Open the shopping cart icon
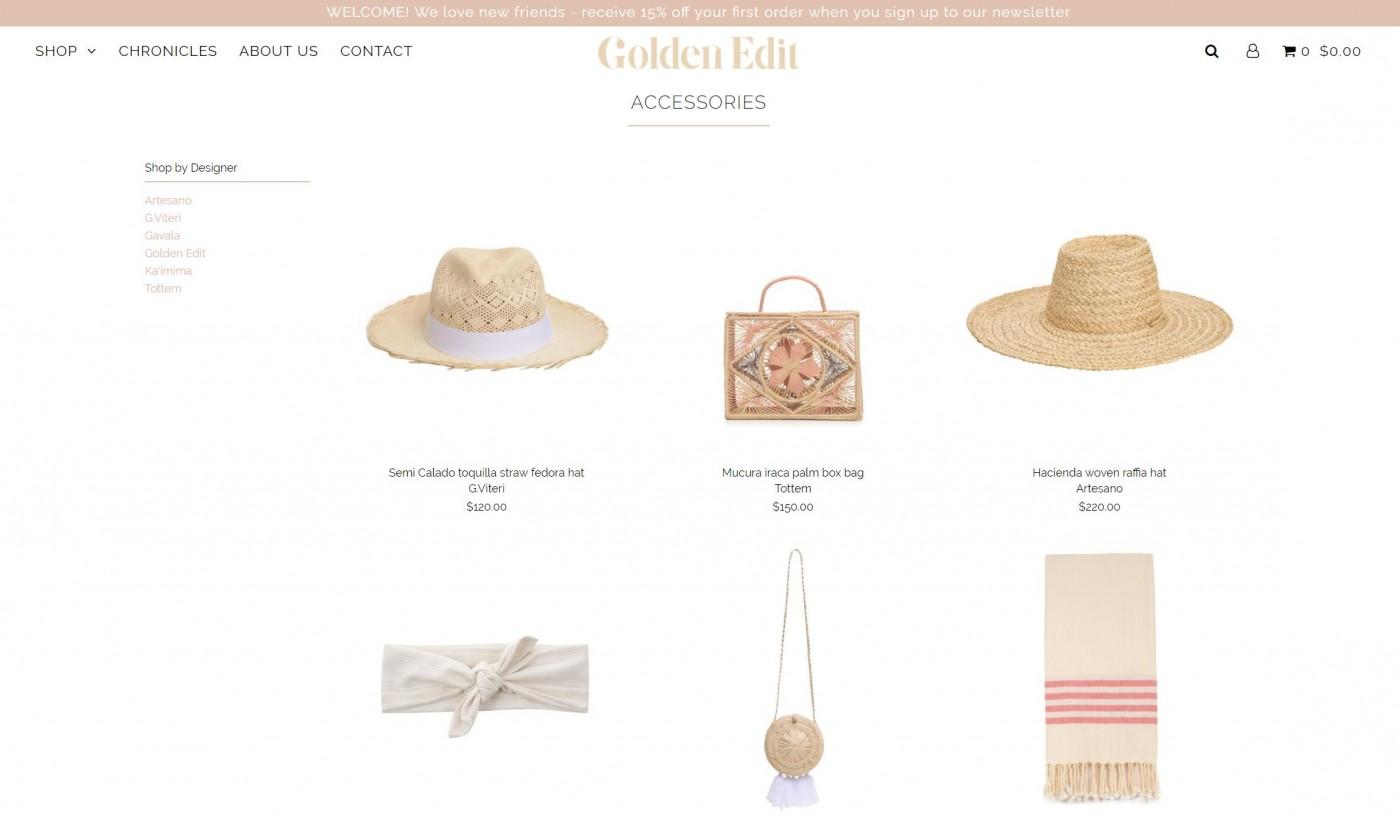The image size is (1400, 820). pos(1289,51)
